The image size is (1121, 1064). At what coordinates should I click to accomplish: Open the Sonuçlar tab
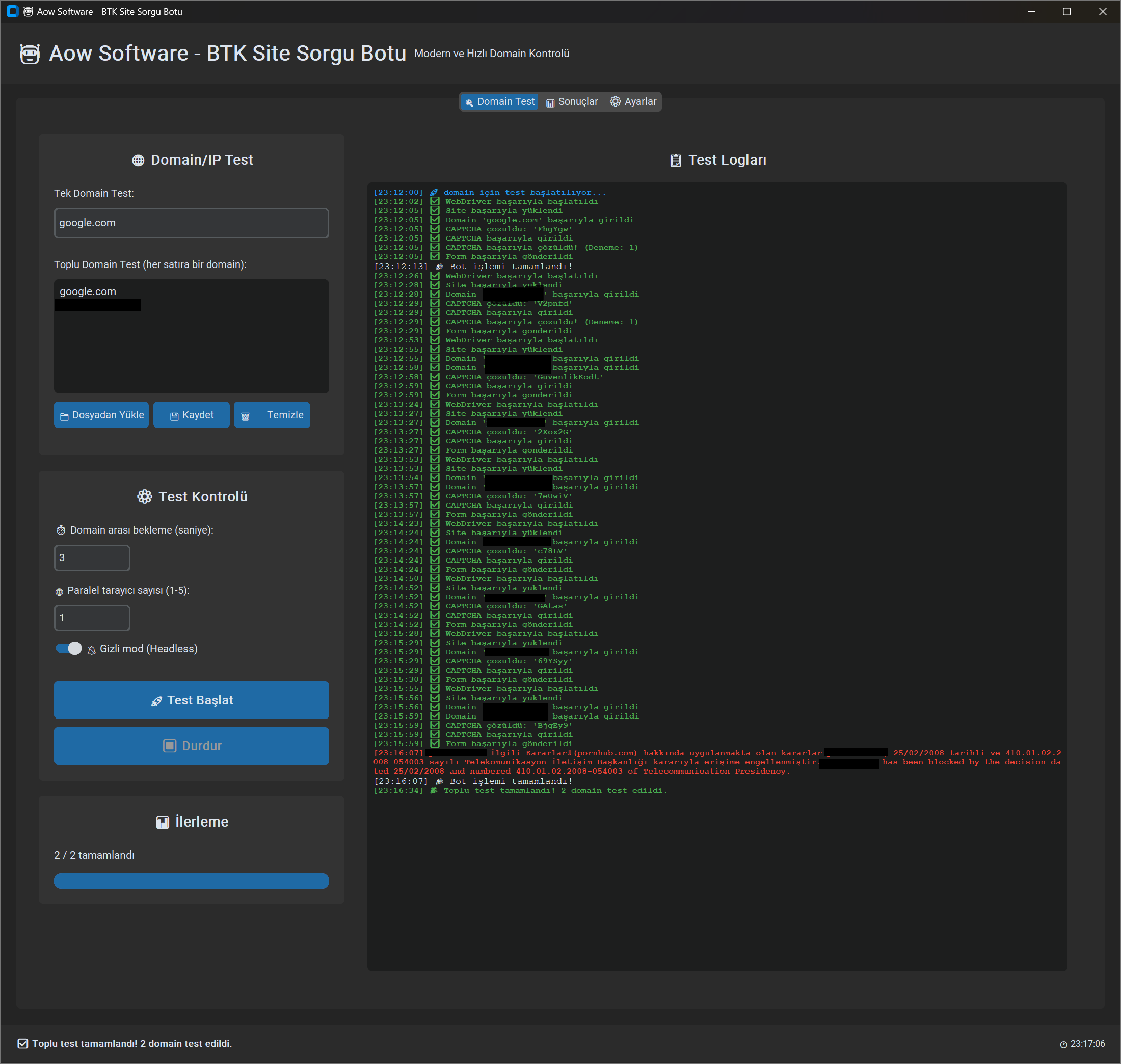coord(572,102)
